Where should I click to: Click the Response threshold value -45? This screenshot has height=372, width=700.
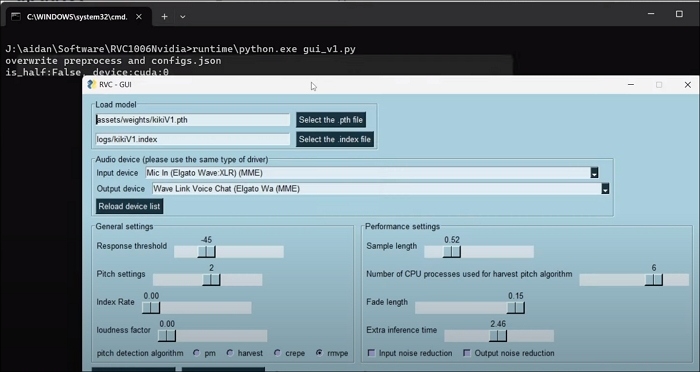coord(206,240)
